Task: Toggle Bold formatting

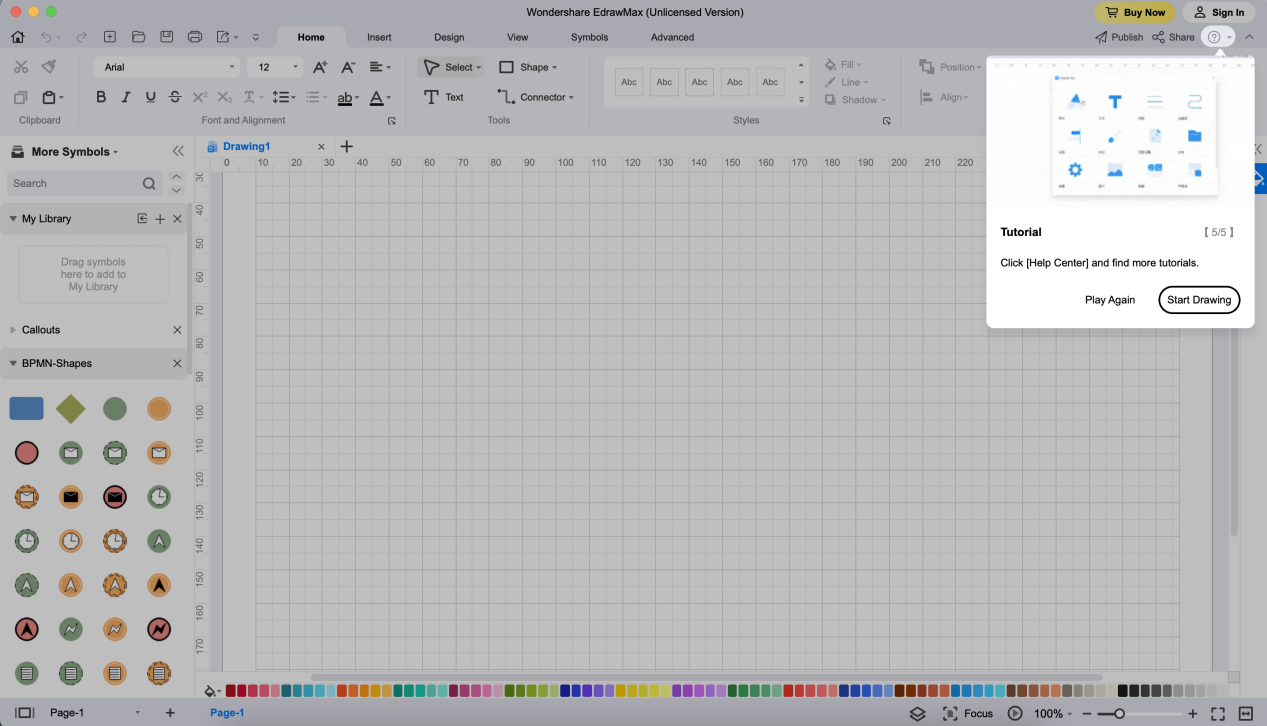Action: click(101, 97)
